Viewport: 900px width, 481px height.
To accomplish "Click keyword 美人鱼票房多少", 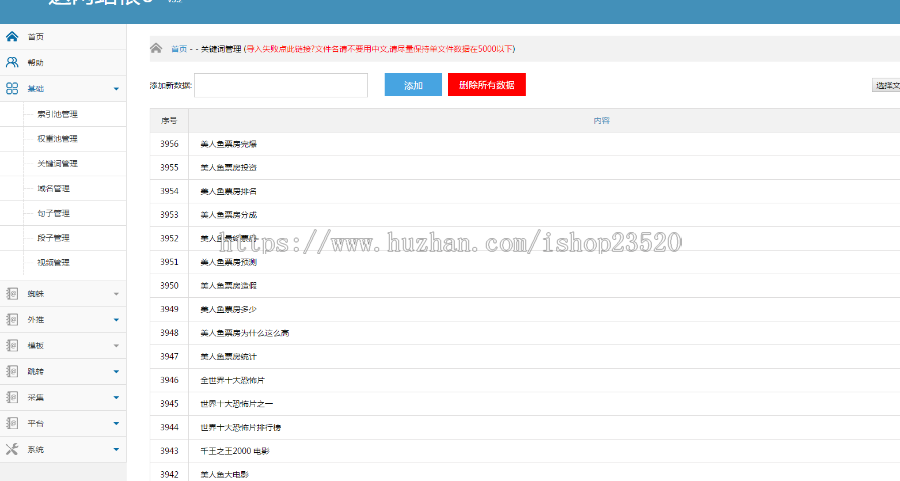I will pyautogui.click(x=228, y=309).
